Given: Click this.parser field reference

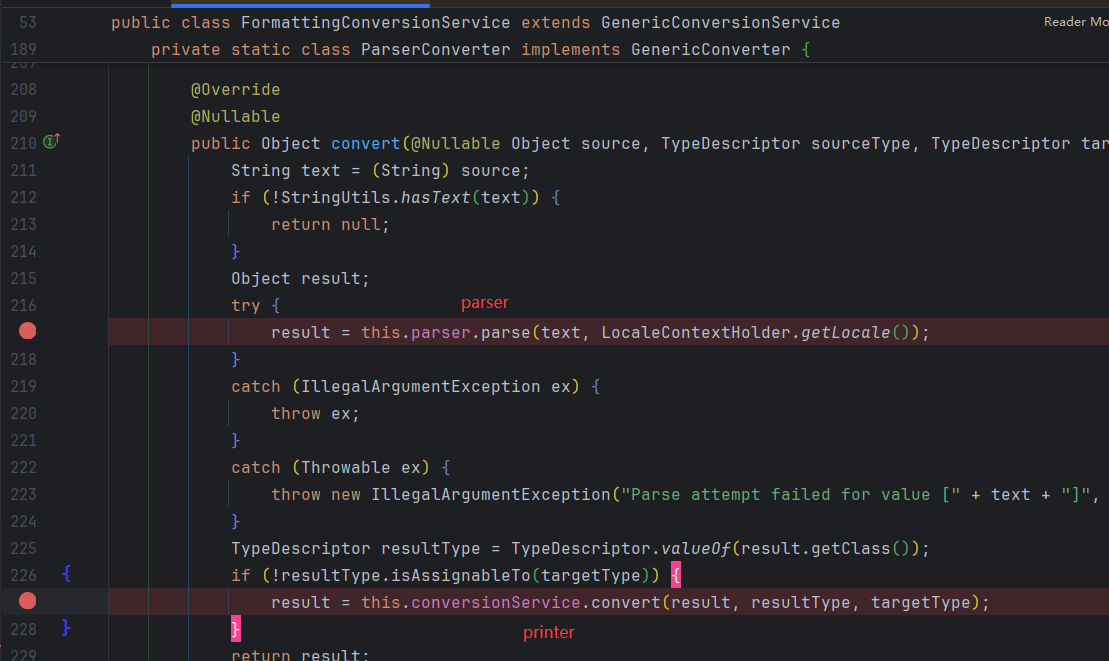Looking at the screenshot, I should coord(416,332).
